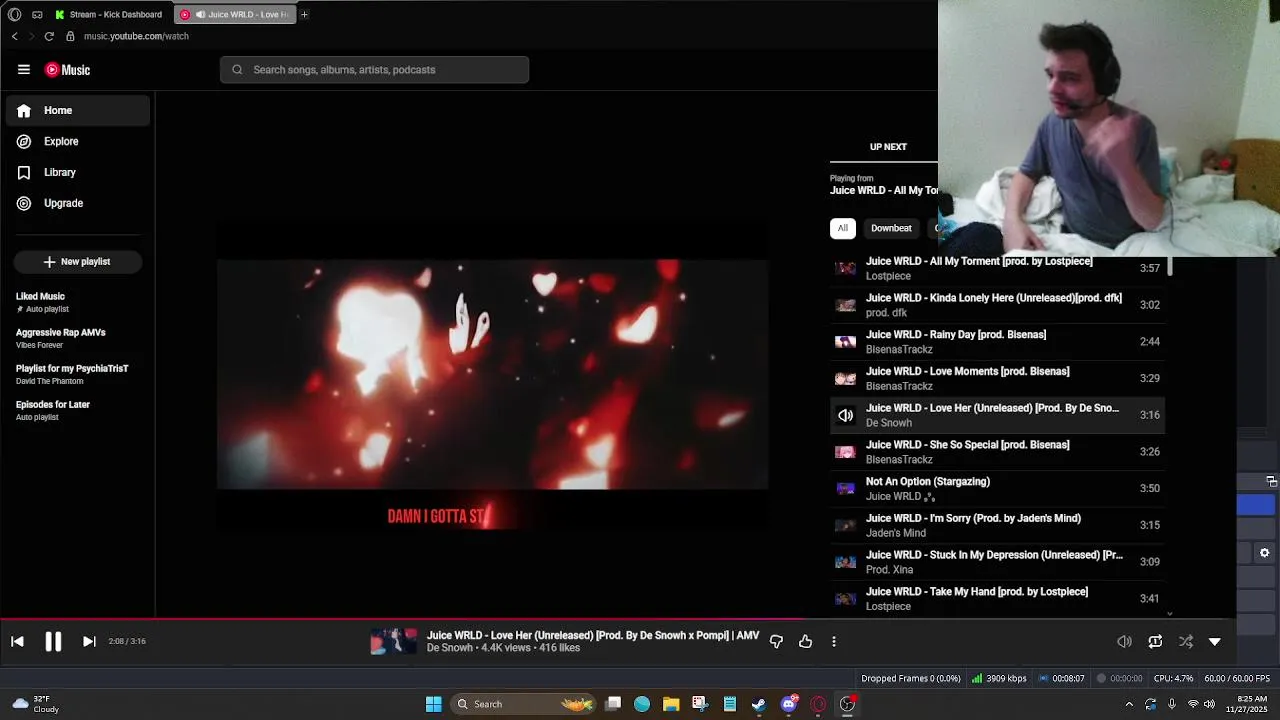Screen dimensions: 1280x720
Task: Collapse the player page arrow
Action: click(1215, 641)
